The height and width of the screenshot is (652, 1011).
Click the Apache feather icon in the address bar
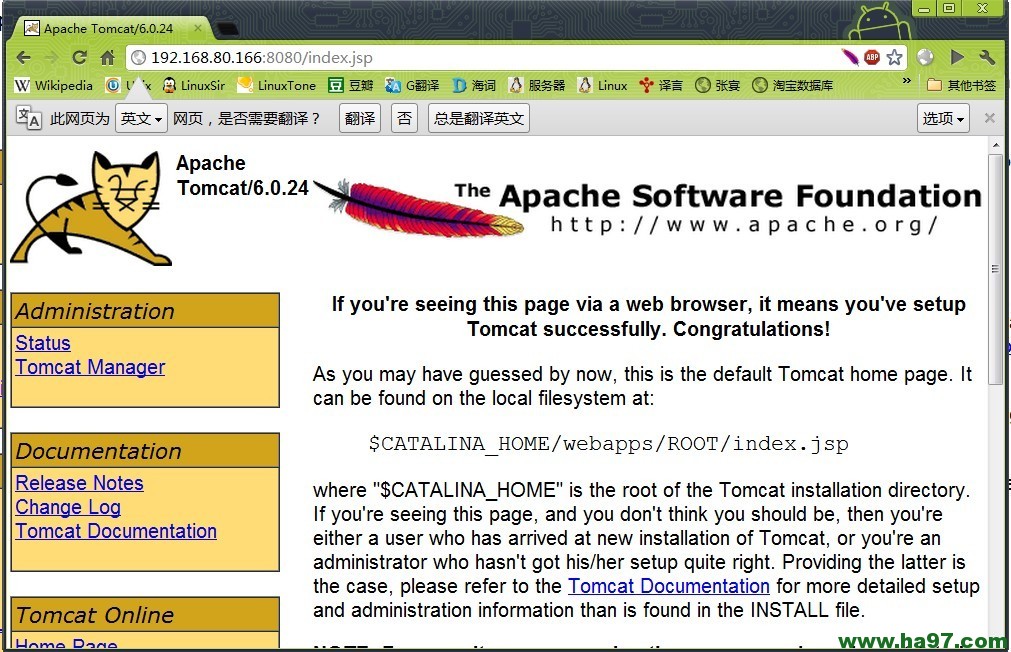(x=849, y=57)
